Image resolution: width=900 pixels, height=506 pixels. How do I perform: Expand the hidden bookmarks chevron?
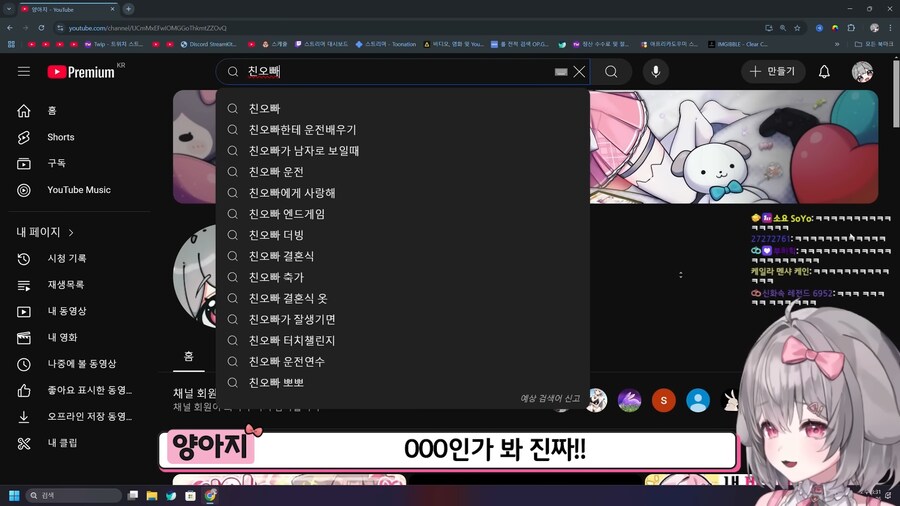coord(837,44)
